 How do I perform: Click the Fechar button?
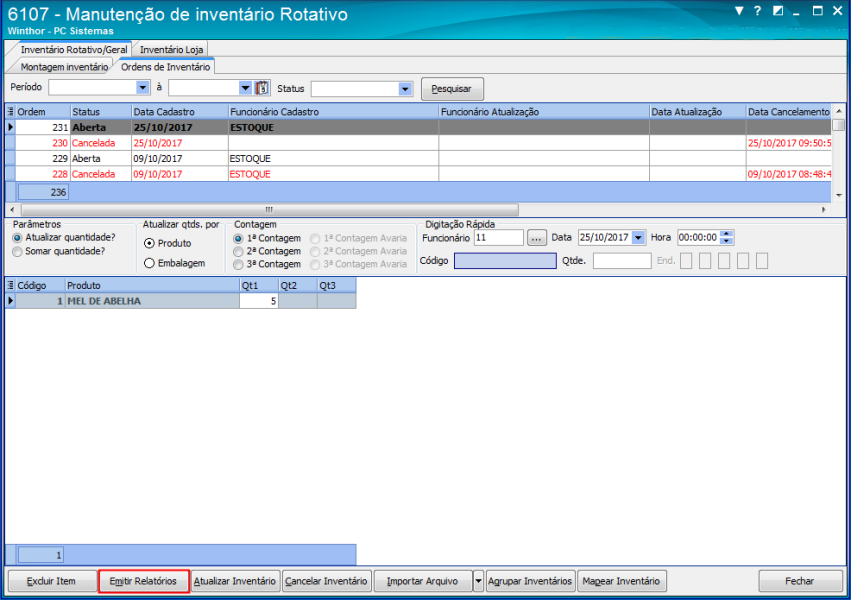coord(799,581)
